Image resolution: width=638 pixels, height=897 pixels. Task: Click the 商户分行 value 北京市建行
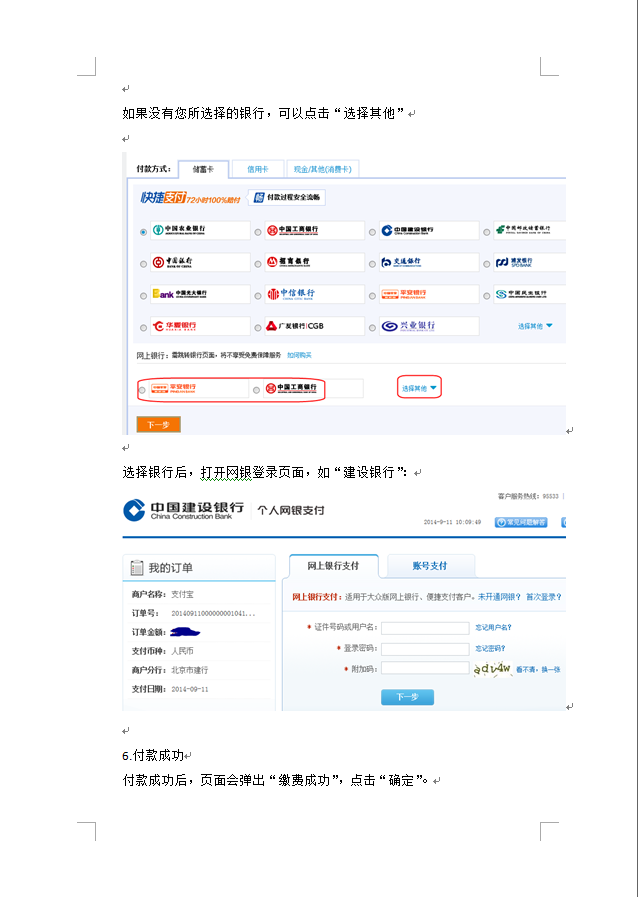click(x=190, y=670)
